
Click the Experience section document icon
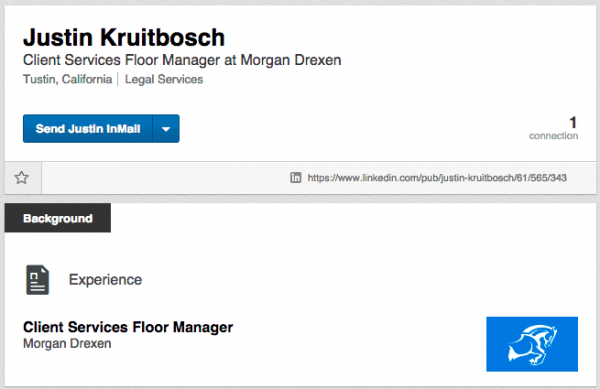(38, 280)
